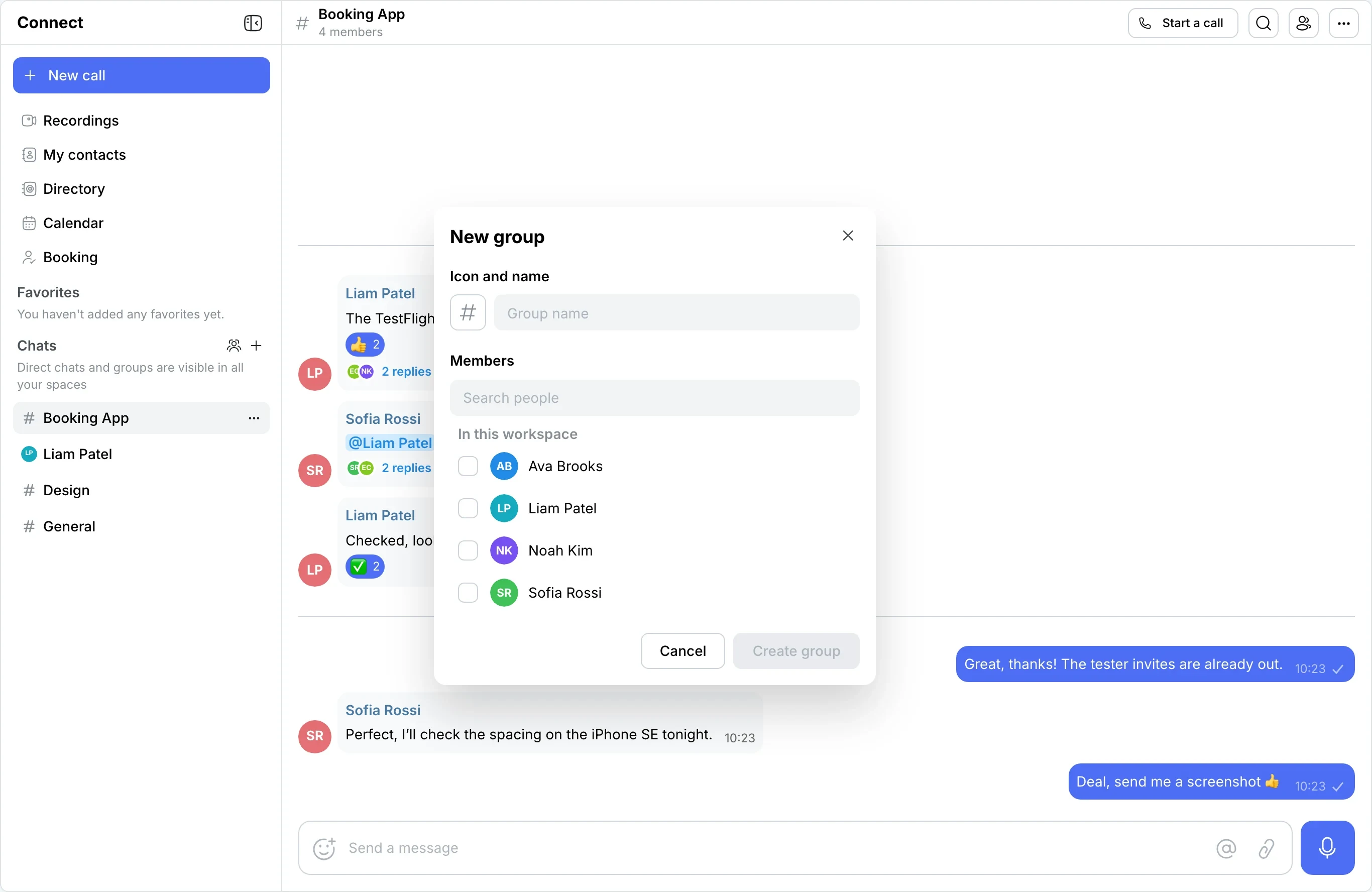Screen dimensions: 1372x892
Task: Check the Ava Brooks checkbox
Action: (x=468, y=466)
